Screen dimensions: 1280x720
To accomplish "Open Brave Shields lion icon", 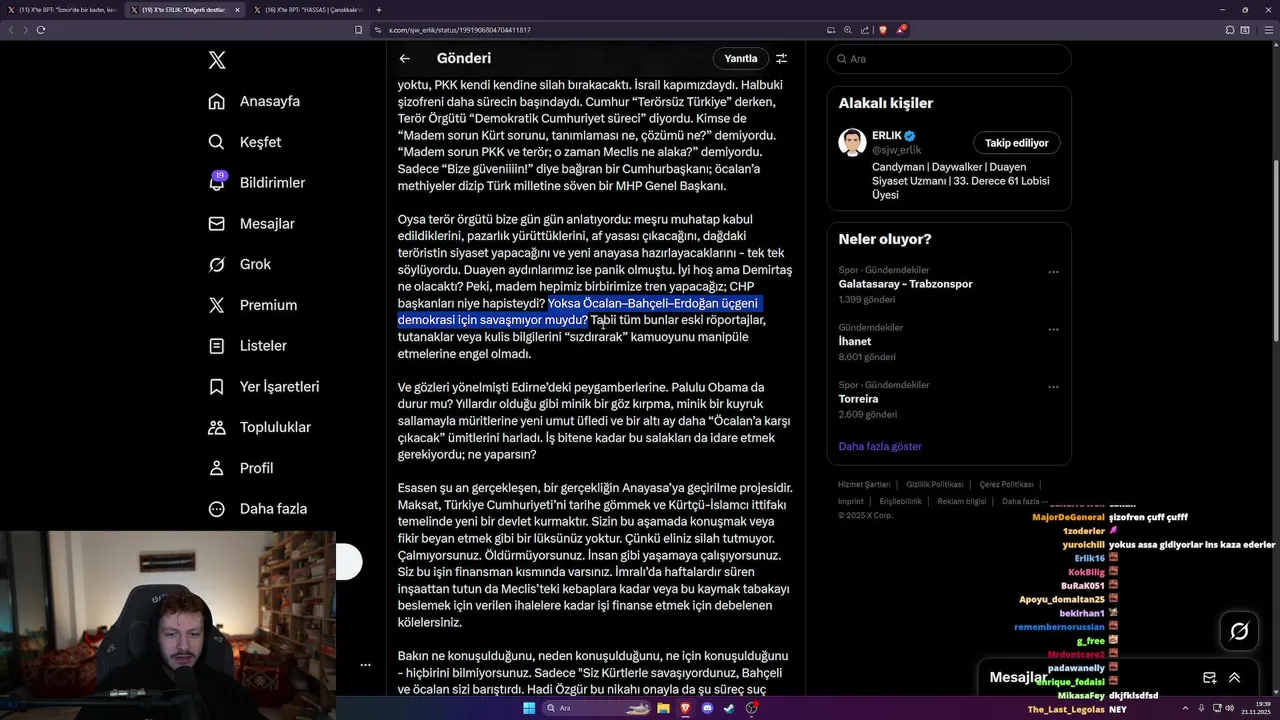I will click(x=883, y=30).
